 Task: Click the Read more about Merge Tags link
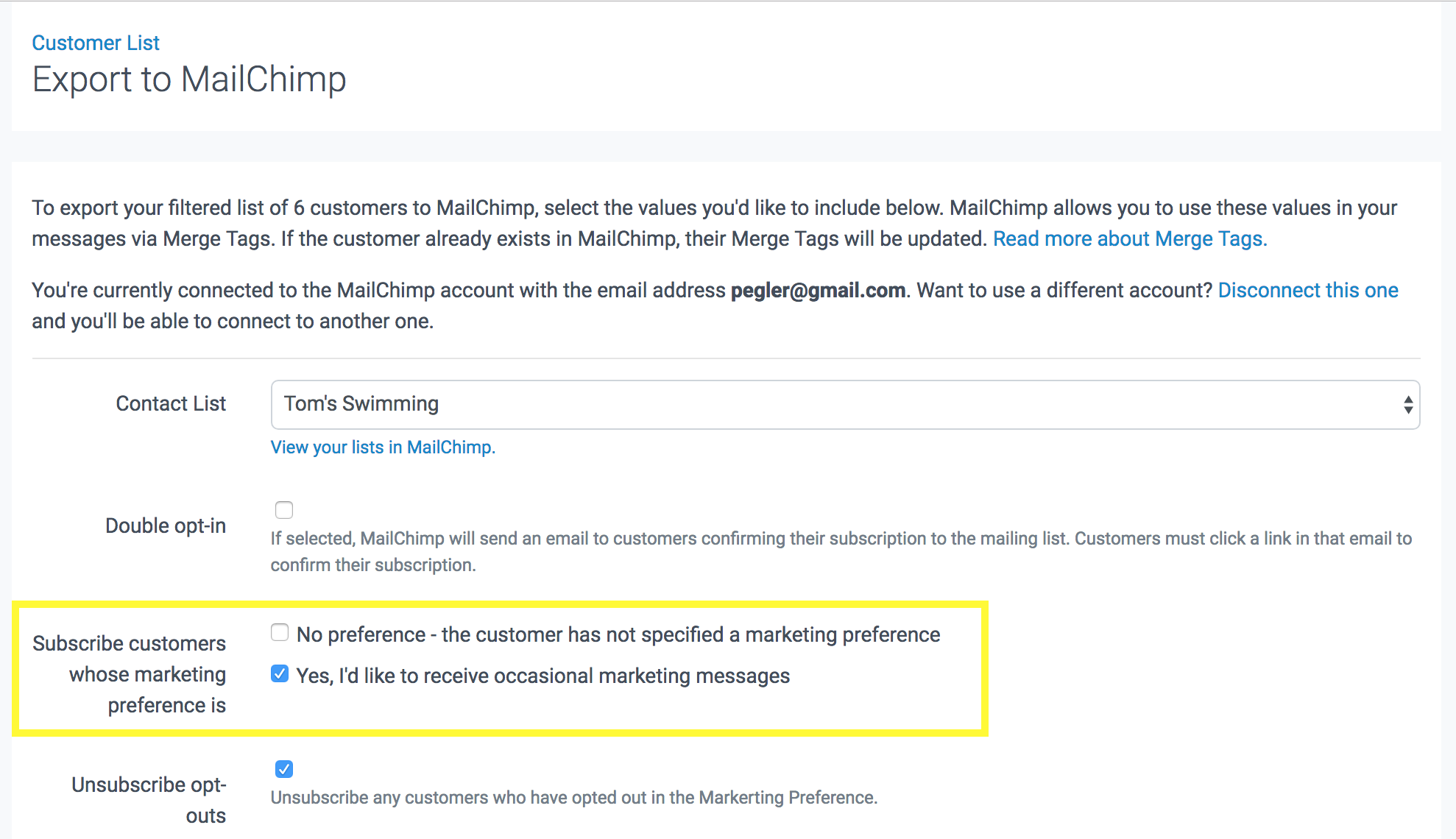[1129, 238]
